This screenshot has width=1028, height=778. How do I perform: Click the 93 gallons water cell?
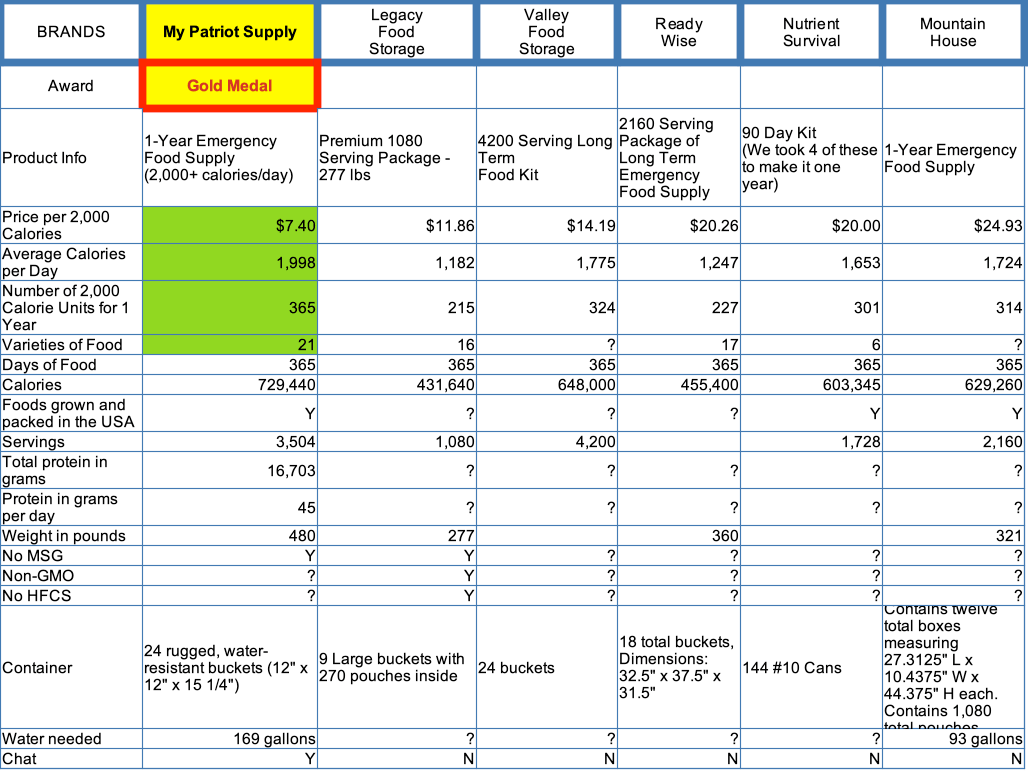point(953,739)
